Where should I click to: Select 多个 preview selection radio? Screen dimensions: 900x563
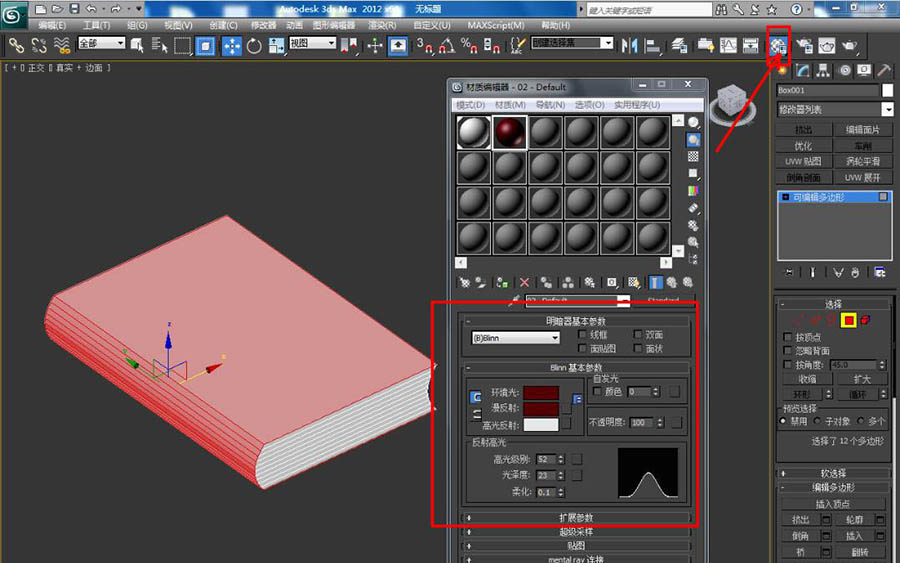[x=860, y=421]
